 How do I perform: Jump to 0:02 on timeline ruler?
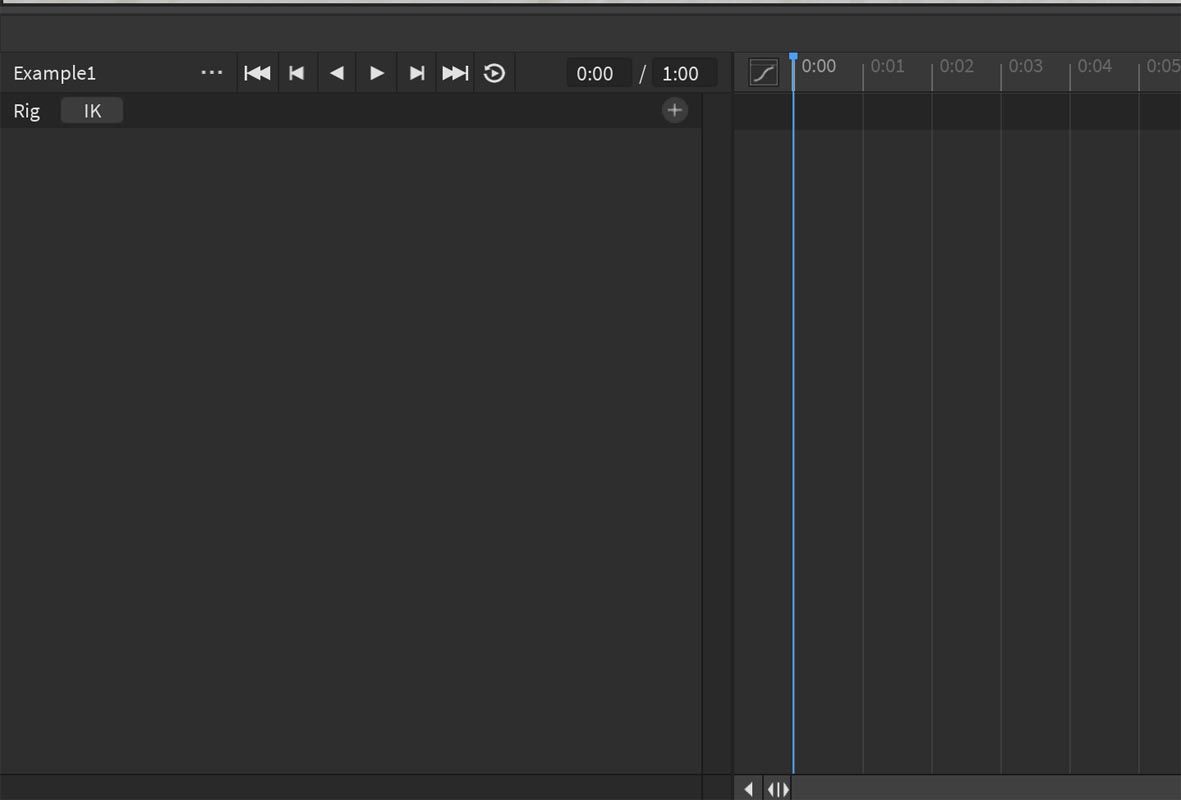(956, 66)
